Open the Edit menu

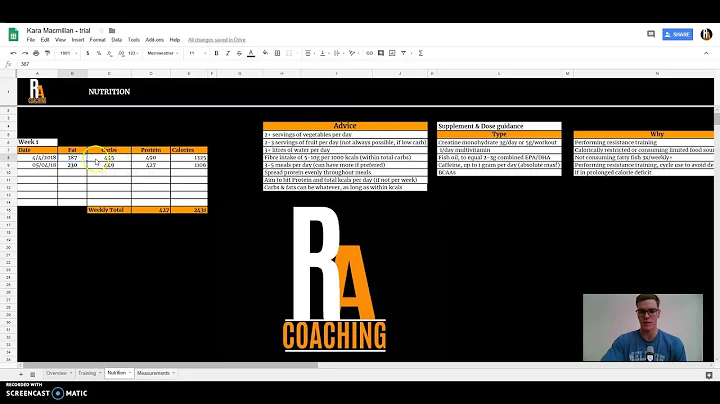[x=45, y=40]
